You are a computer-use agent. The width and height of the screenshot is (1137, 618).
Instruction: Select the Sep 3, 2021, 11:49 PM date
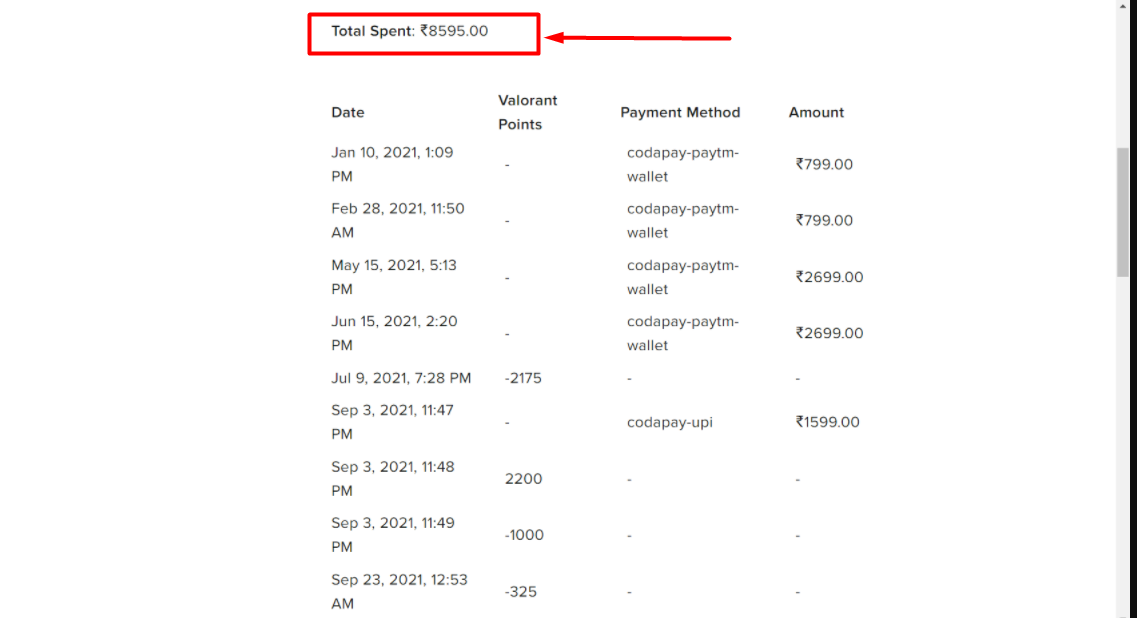[393, 535]
